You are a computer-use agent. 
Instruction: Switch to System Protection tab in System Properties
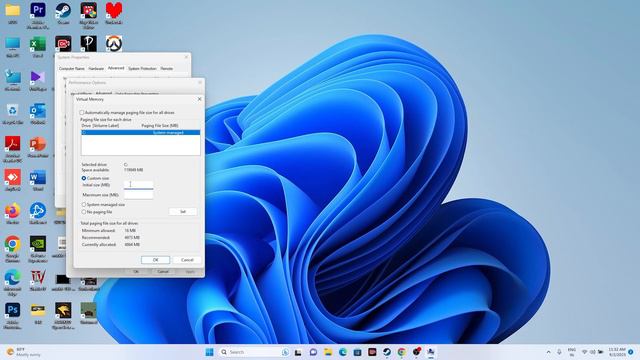point(142,69)
